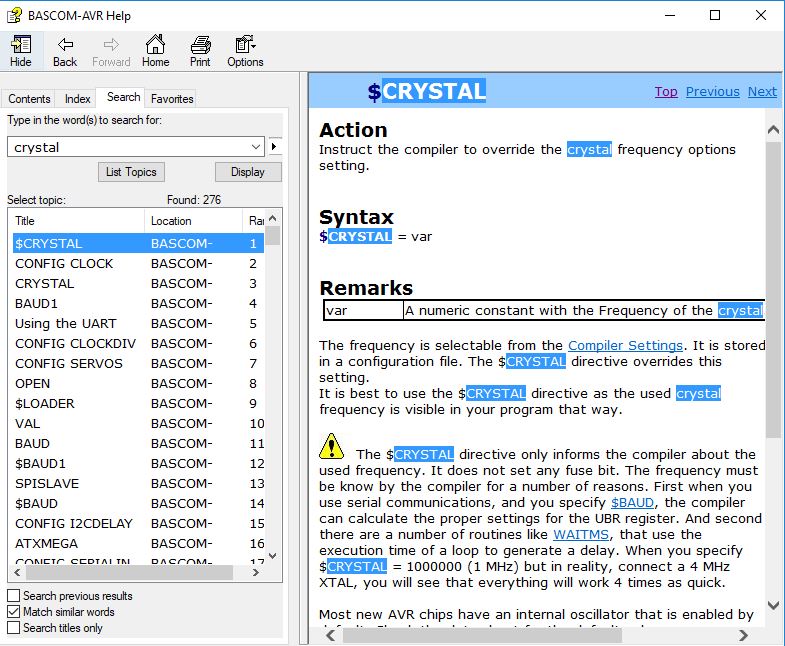Click help content vertical scrollbar thumb
Viewport: 785px width, 646px height.
(773, 289)
